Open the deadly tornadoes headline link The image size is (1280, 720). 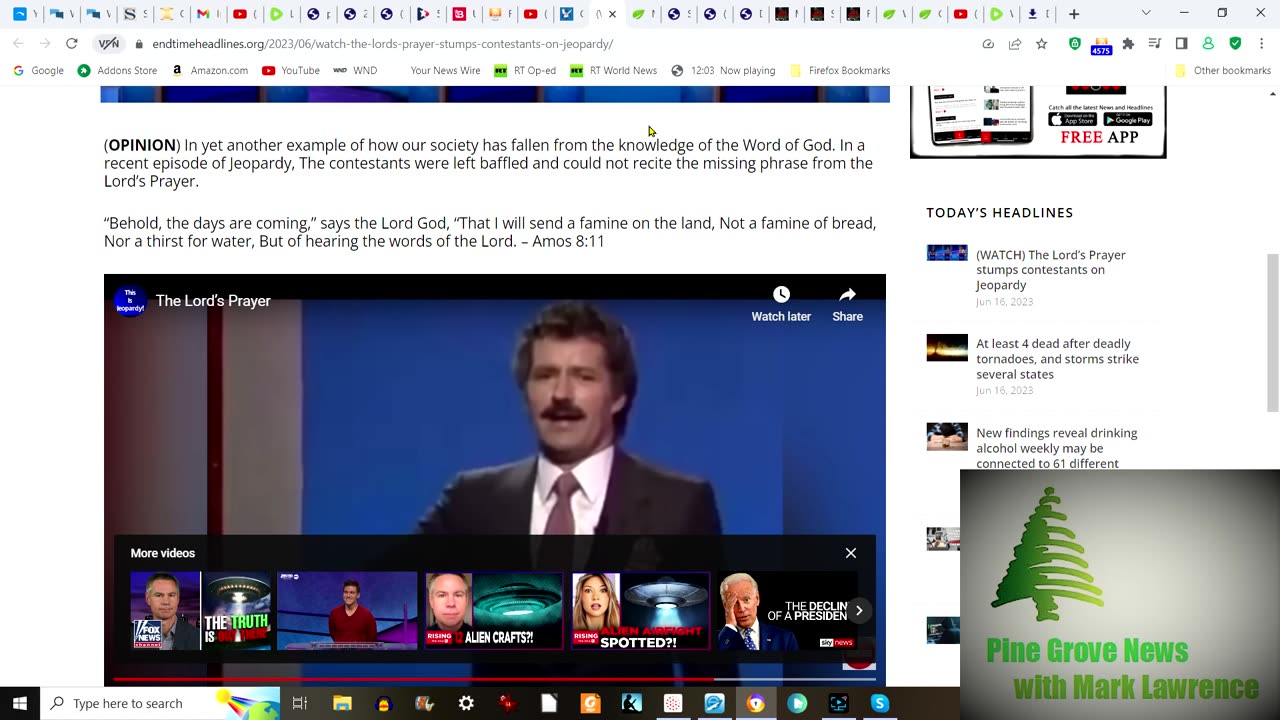(1057, 359)
